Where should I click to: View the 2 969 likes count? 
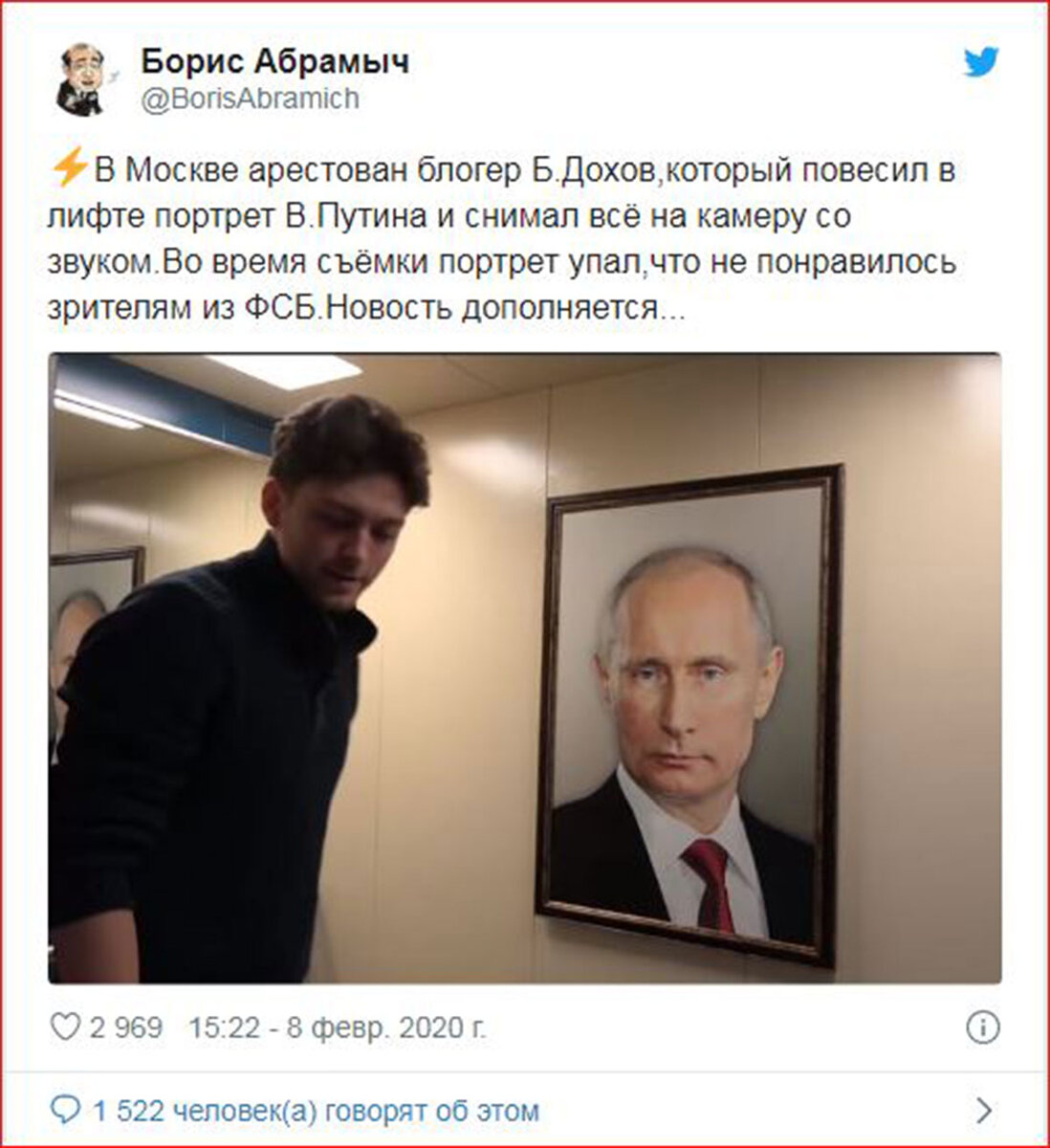pyautogui.click(x=126, y=1027)
